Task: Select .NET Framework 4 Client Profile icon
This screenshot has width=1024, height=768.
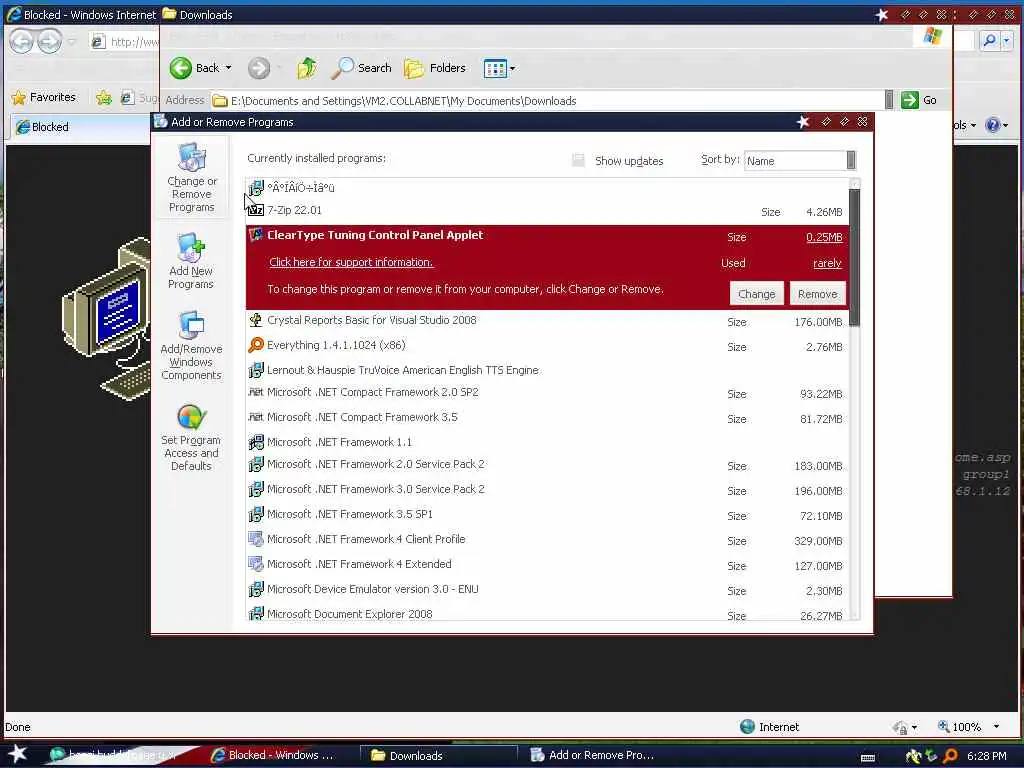Action: [x=256, y=539]
